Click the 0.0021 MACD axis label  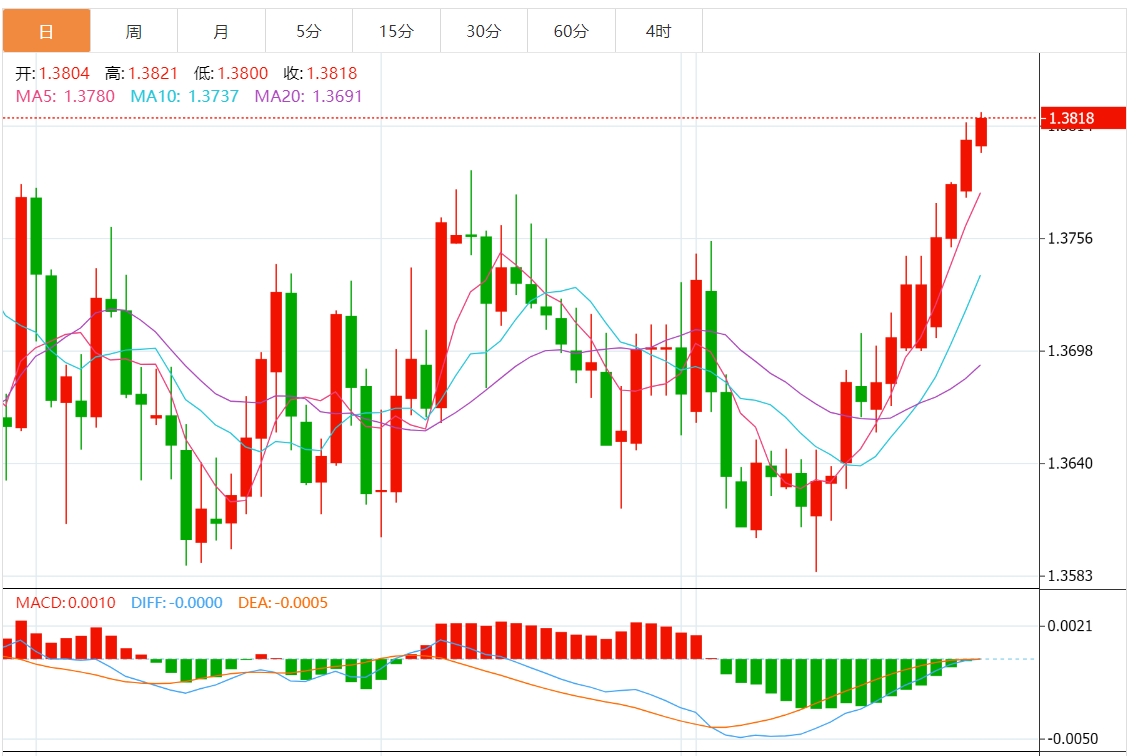click(x=1070, y=626)
